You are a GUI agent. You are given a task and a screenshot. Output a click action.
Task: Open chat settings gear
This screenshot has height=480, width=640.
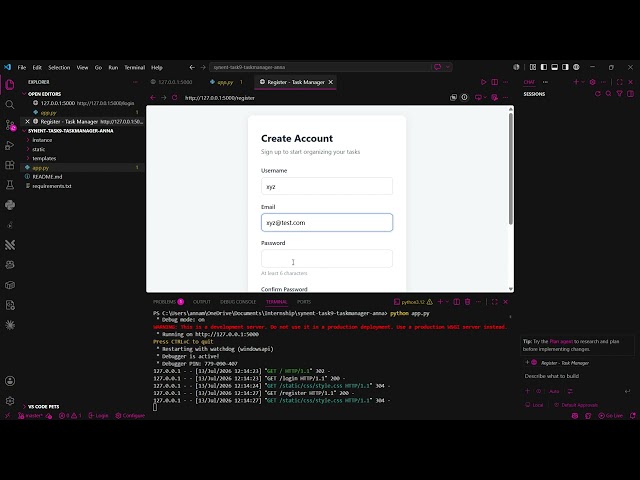click(x=592, y=82)
